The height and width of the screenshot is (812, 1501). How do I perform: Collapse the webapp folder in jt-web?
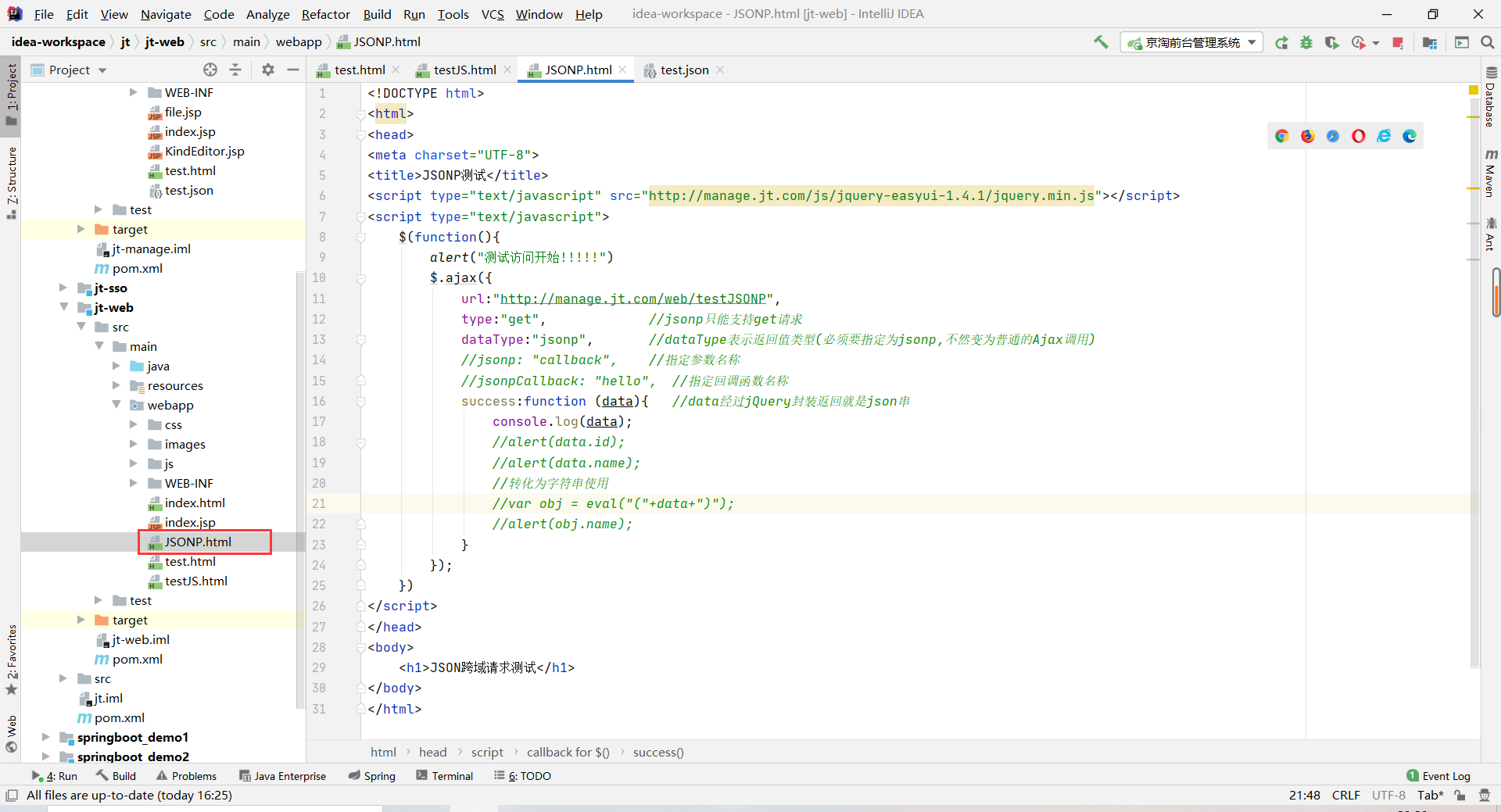tap(116, 405)
